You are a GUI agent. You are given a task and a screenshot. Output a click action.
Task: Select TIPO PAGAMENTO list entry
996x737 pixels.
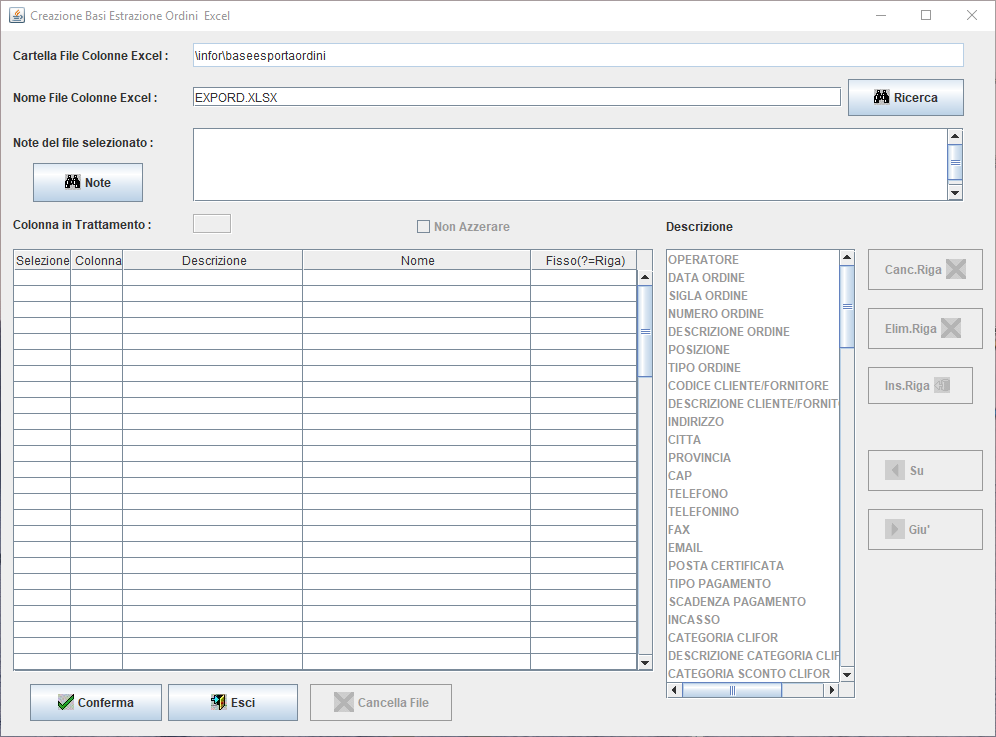[x=753, y=584]
